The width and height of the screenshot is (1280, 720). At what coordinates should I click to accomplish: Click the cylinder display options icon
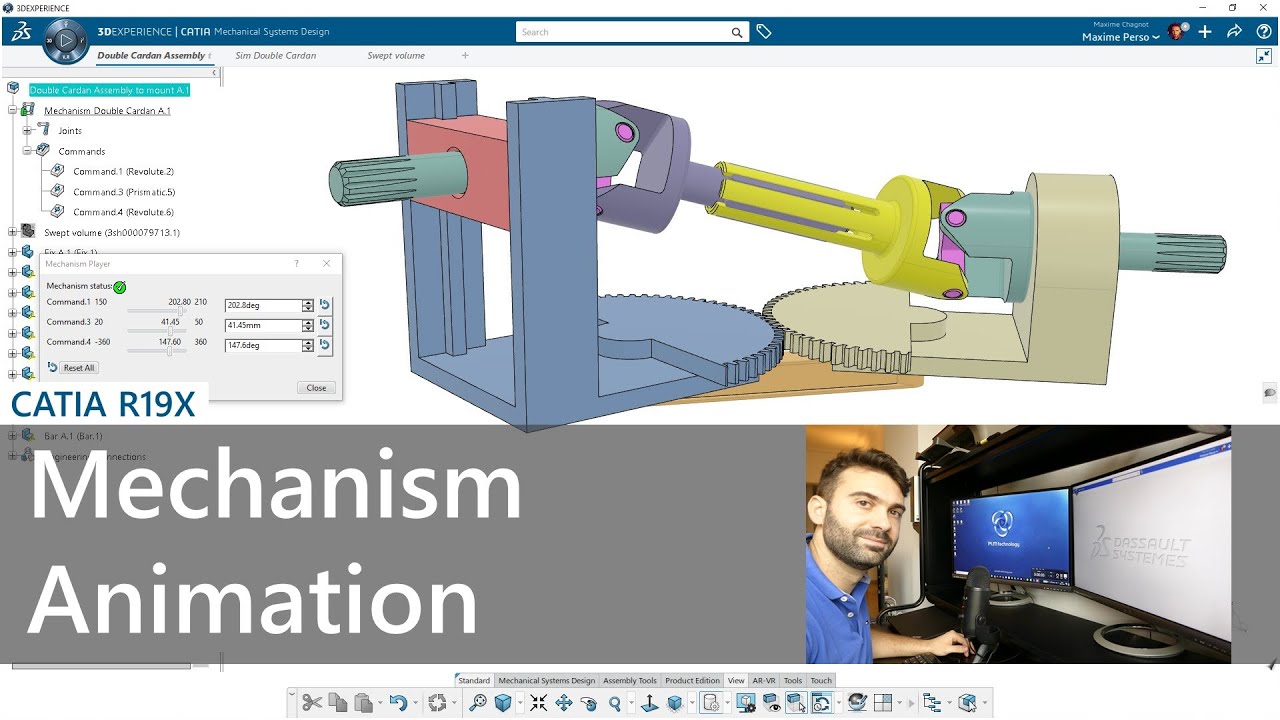click(x=711, y=703)
